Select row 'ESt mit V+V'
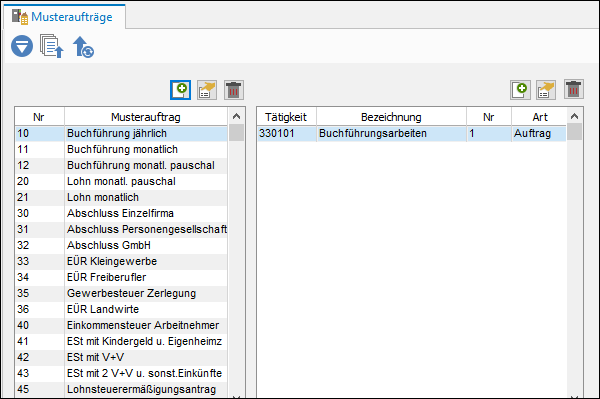This screenshot has height=399, width=600. point(121,357)
